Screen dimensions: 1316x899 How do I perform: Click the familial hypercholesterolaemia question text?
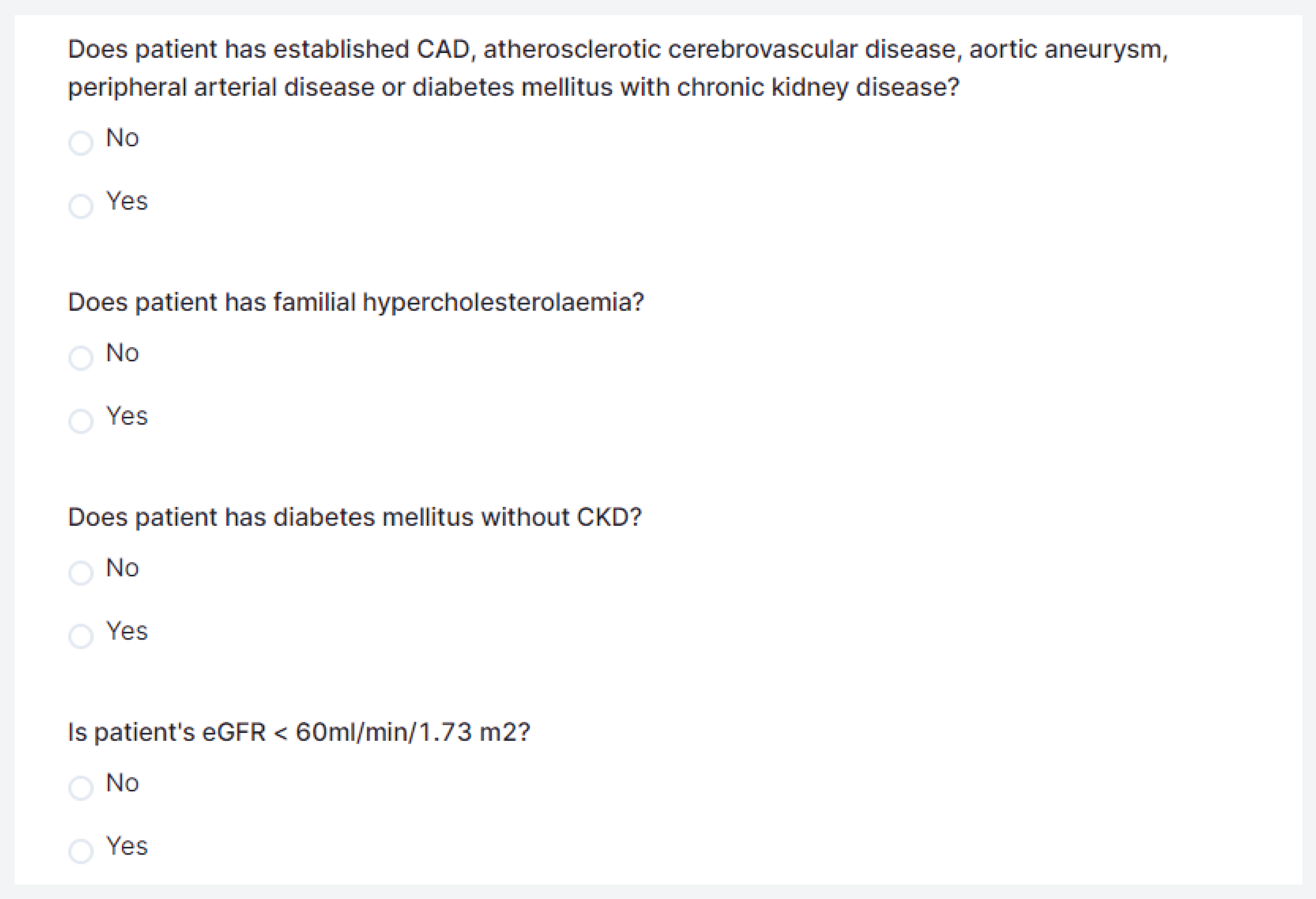pos(356,302)
